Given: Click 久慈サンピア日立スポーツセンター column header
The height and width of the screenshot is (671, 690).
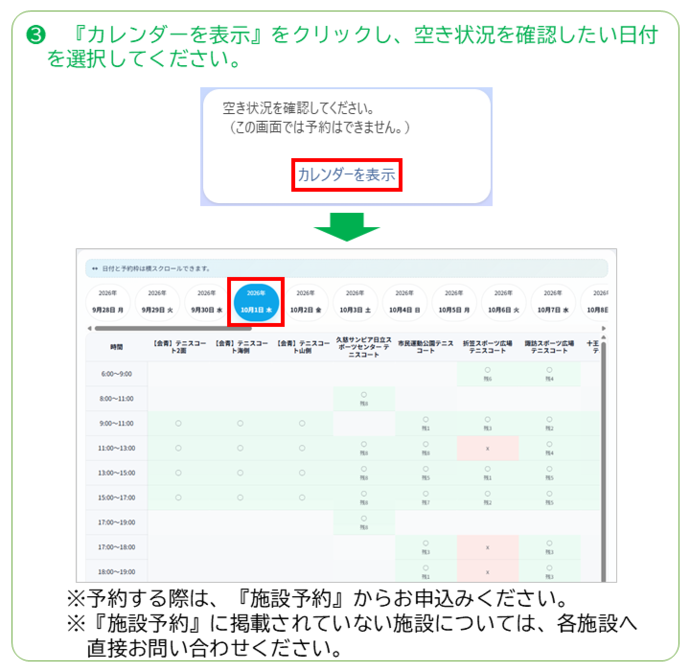Looking at the screenshot, I should tap(364, 347).
